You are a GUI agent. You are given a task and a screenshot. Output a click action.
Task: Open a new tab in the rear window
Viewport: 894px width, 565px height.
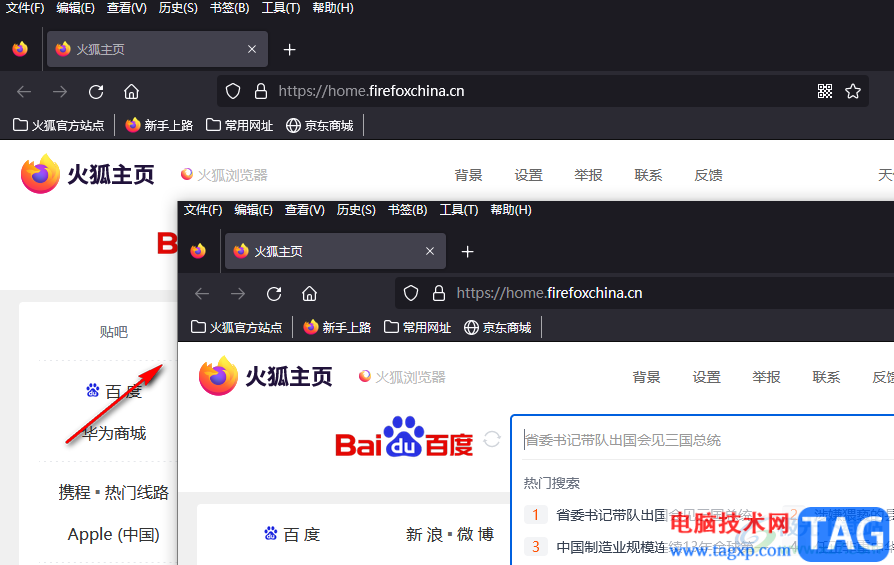[x=290, y=50]
